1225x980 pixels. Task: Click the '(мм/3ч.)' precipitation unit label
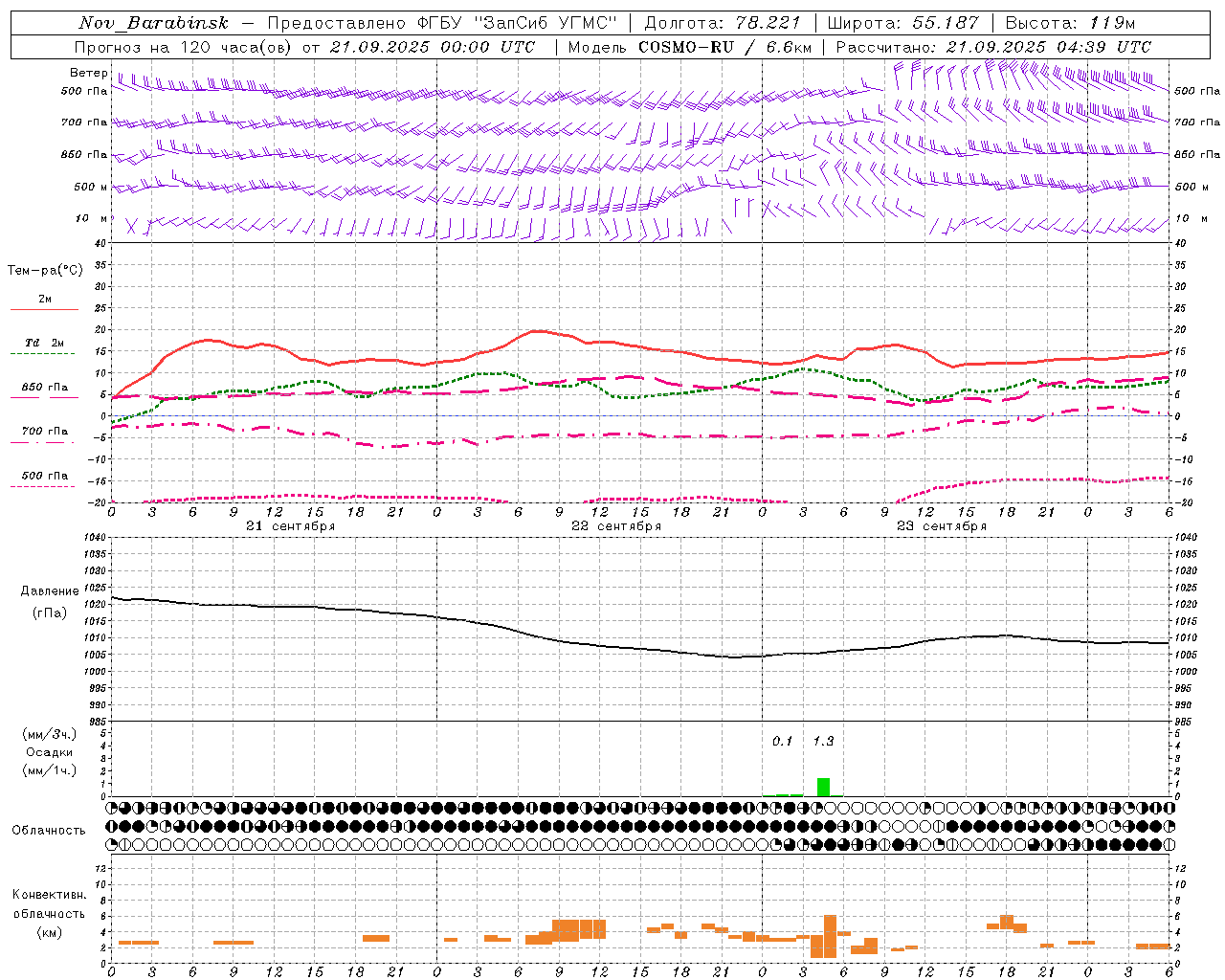tap(50, 734)
